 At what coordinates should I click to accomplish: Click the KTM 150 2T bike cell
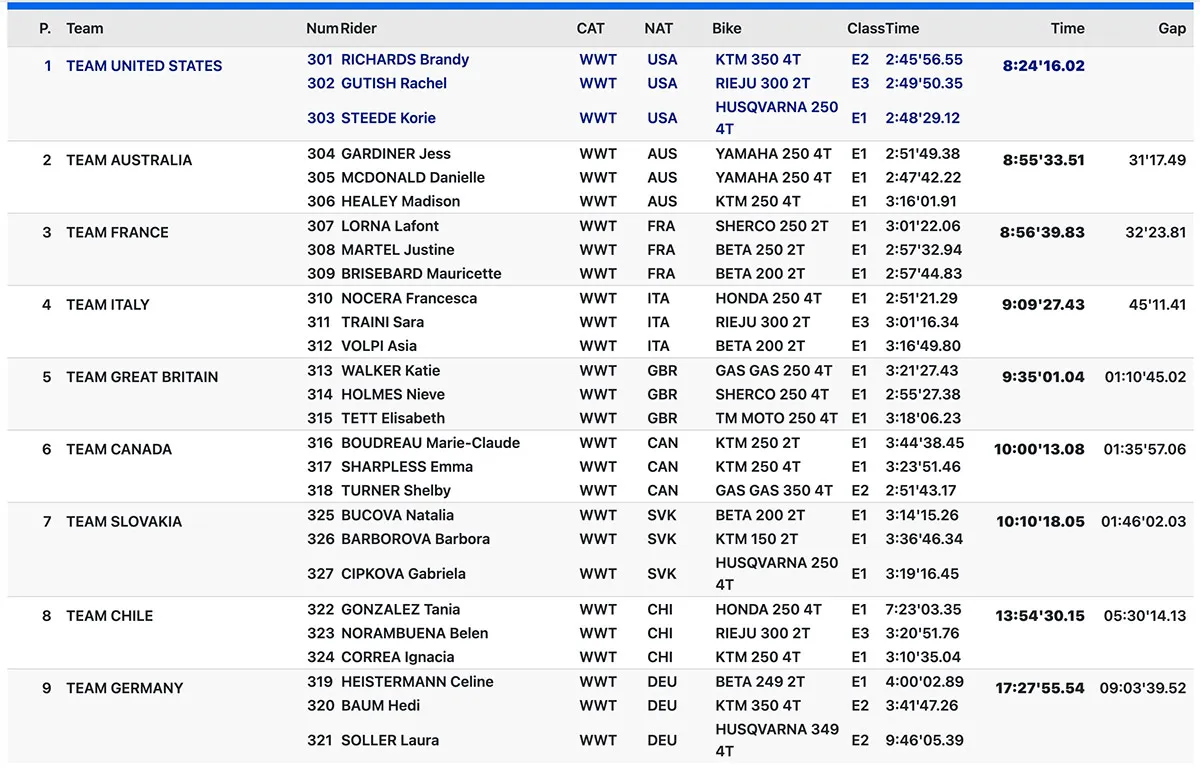(x=757, y=539)
